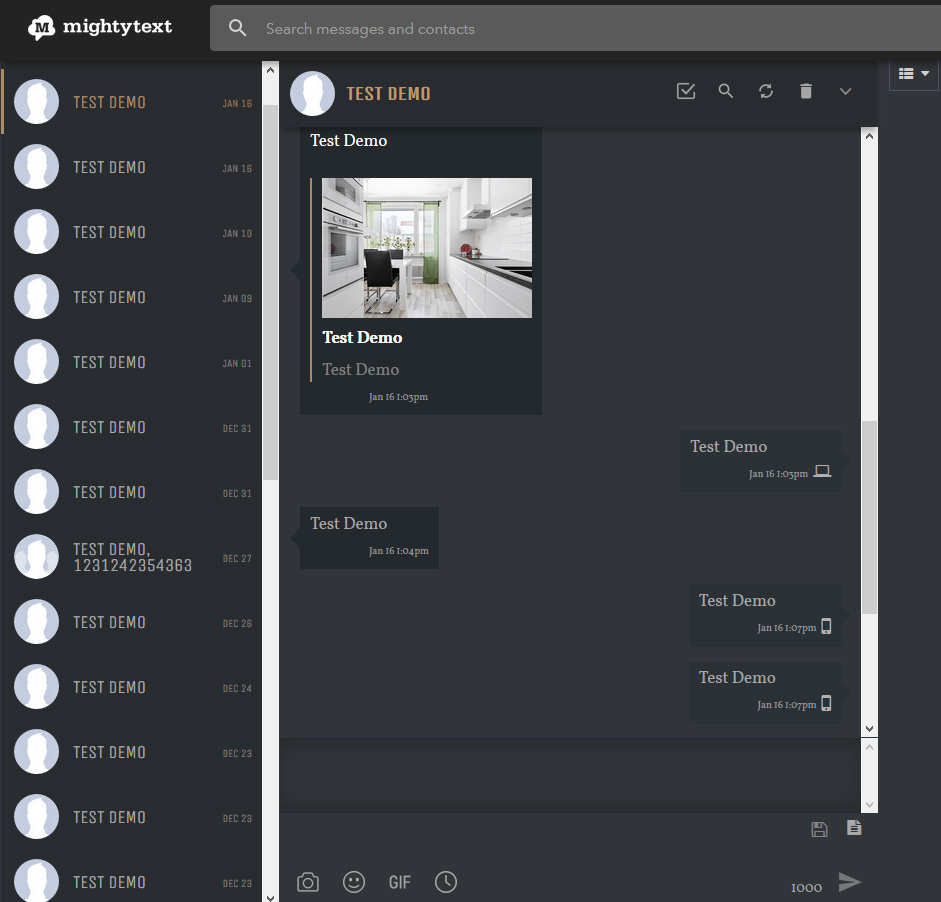This screenshot has width=941, height=902.
Task: Expand conversation options chevron
Action: coord(845,91)
